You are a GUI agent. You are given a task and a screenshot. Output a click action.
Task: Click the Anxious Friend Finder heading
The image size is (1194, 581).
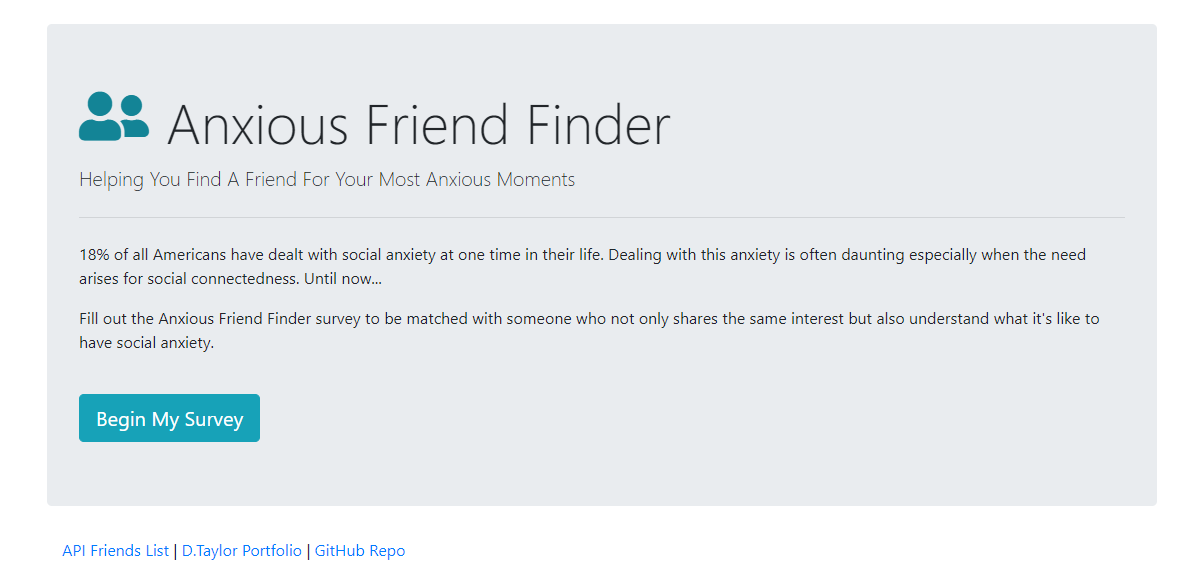[418, 124]
